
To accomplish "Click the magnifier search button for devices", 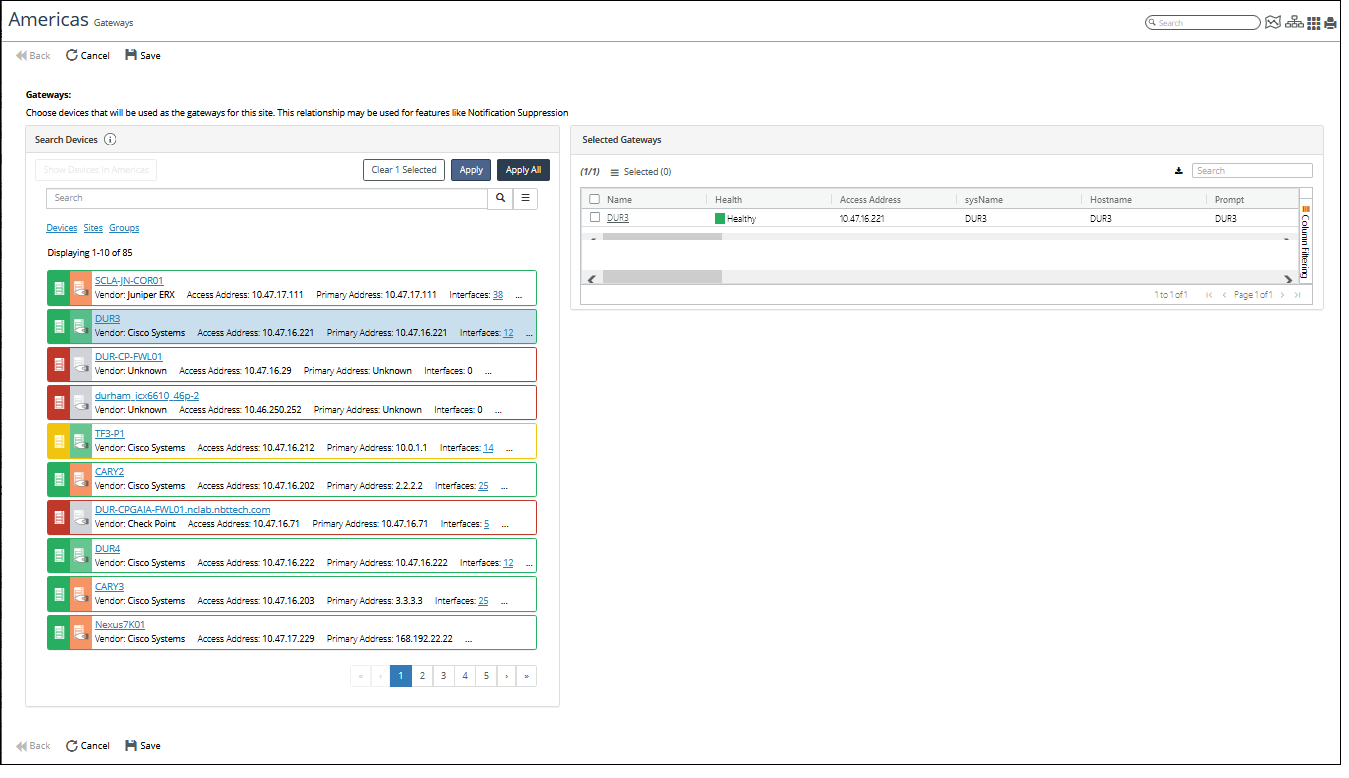I will pyautogui.click(x=500, y=199).
